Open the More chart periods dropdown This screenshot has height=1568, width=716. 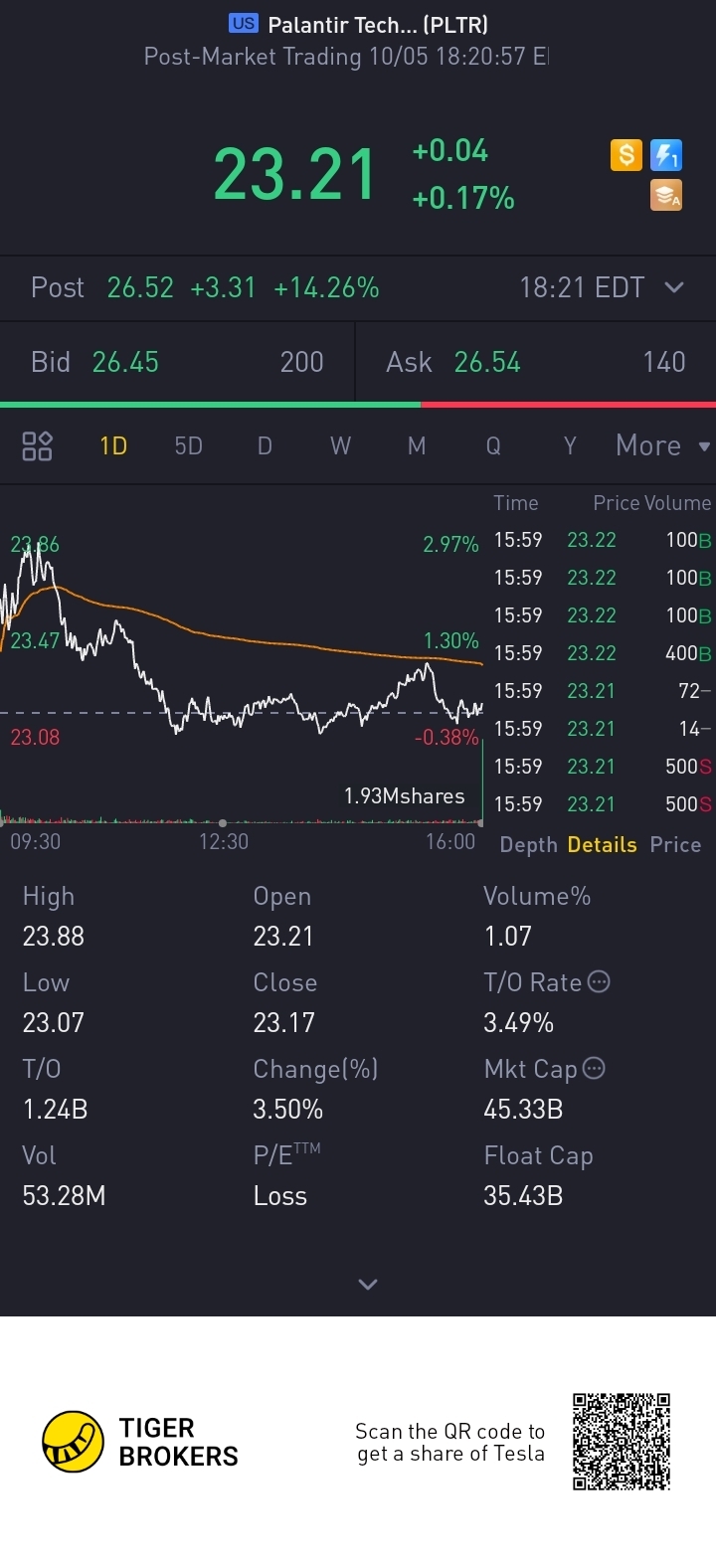[x=663, y=445]
